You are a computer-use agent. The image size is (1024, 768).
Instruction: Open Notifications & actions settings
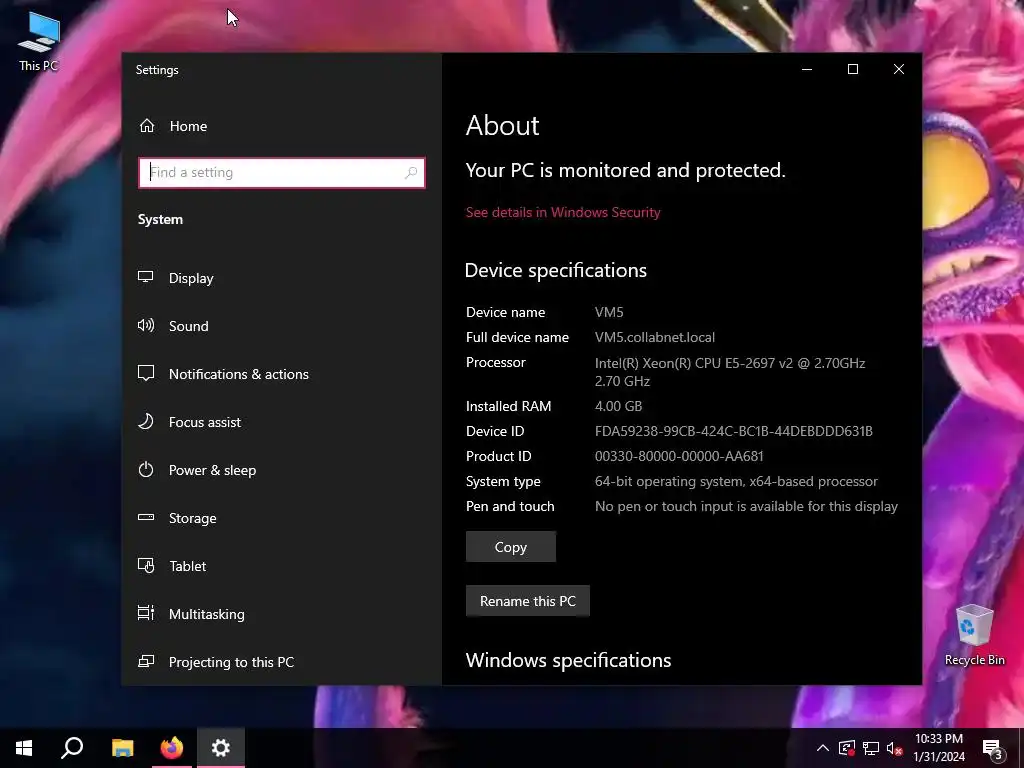tap(282, 374)
